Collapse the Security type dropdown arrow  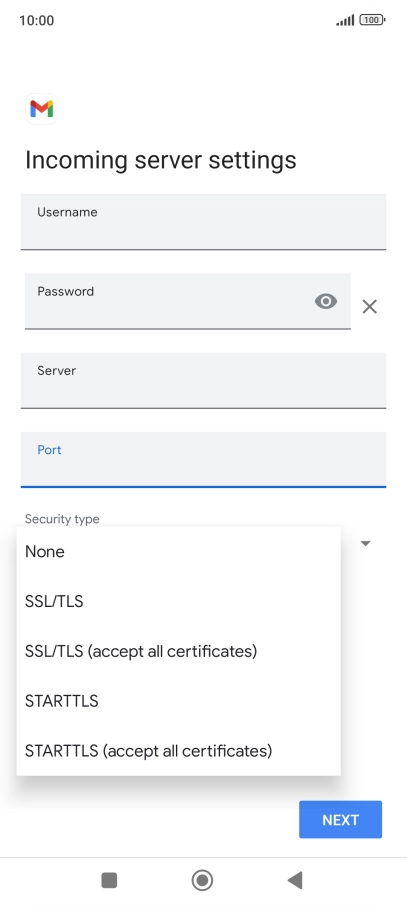(x=365, y=543)
